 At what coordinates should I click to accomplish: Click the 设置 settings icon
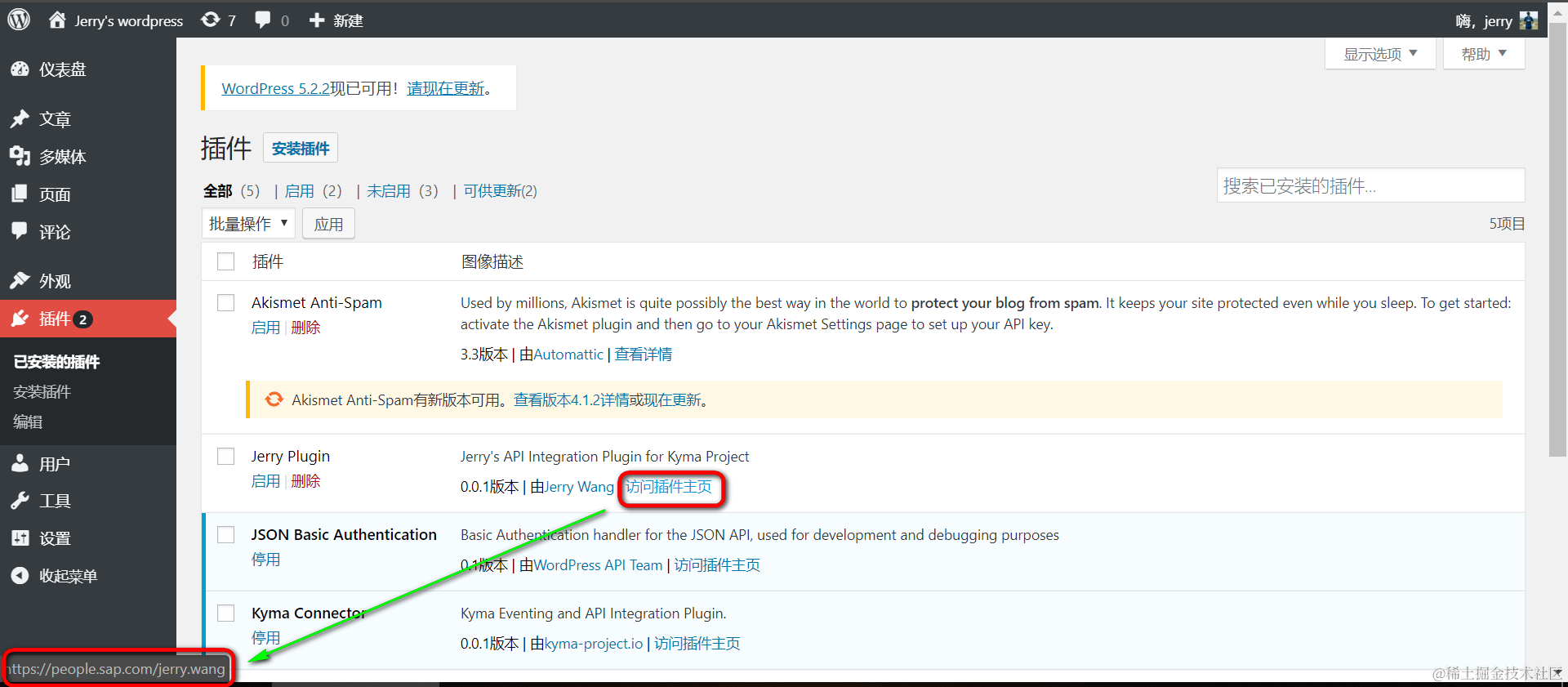point(20,538)
